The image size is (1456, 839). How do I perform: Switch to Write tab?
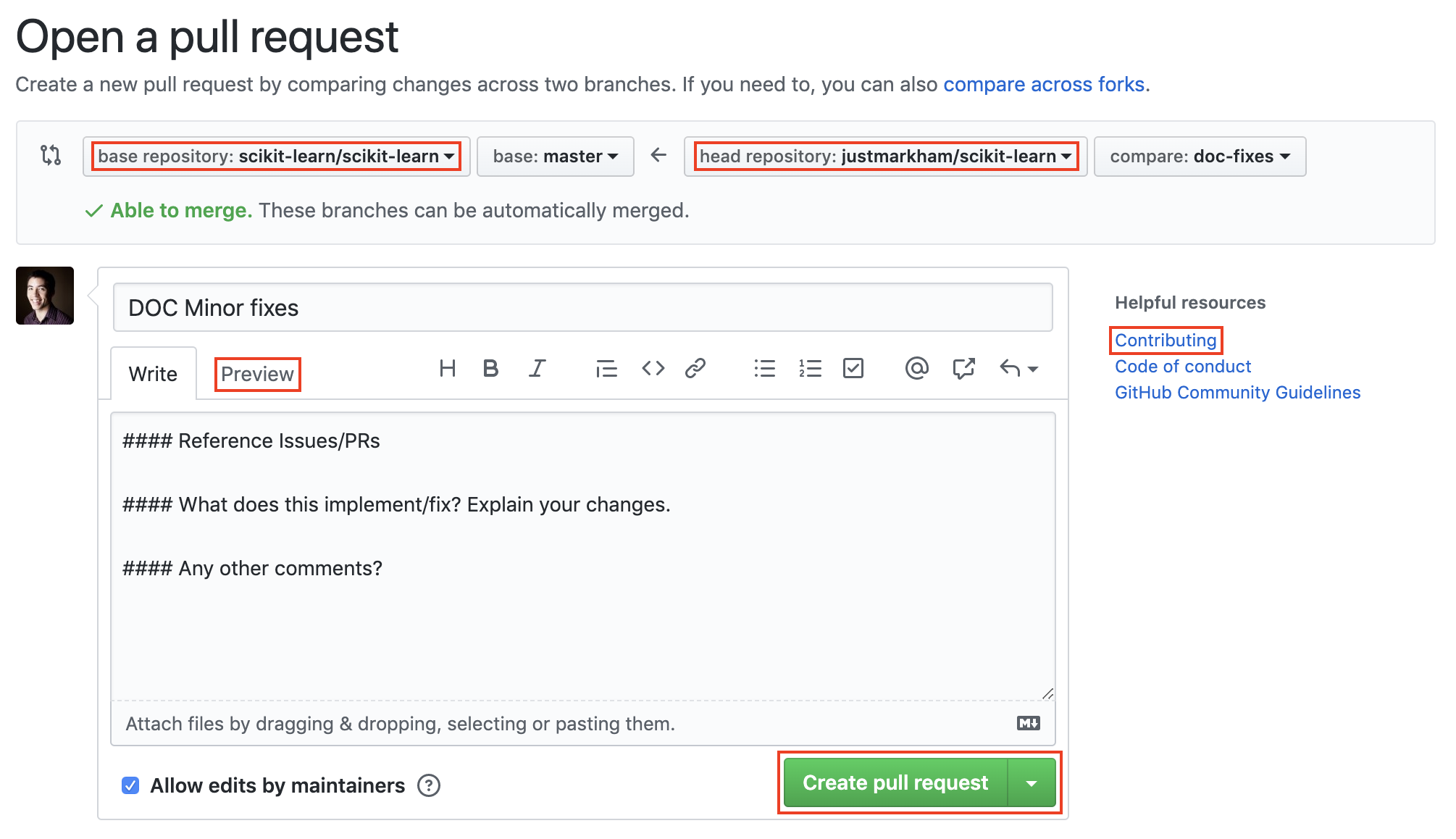click(153, 374)
